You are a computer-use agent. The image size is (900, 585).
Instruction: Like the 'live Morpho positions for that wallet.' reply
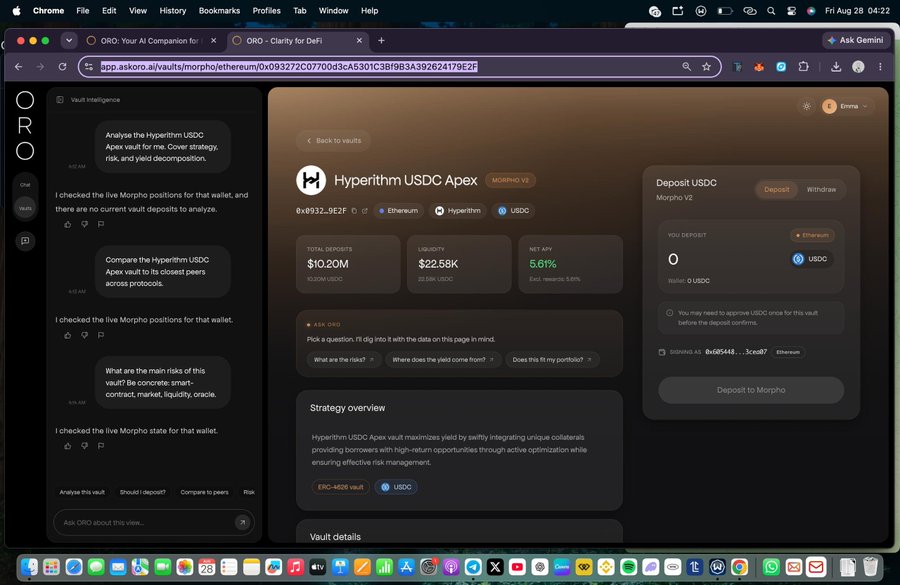(x=68, y=335)
